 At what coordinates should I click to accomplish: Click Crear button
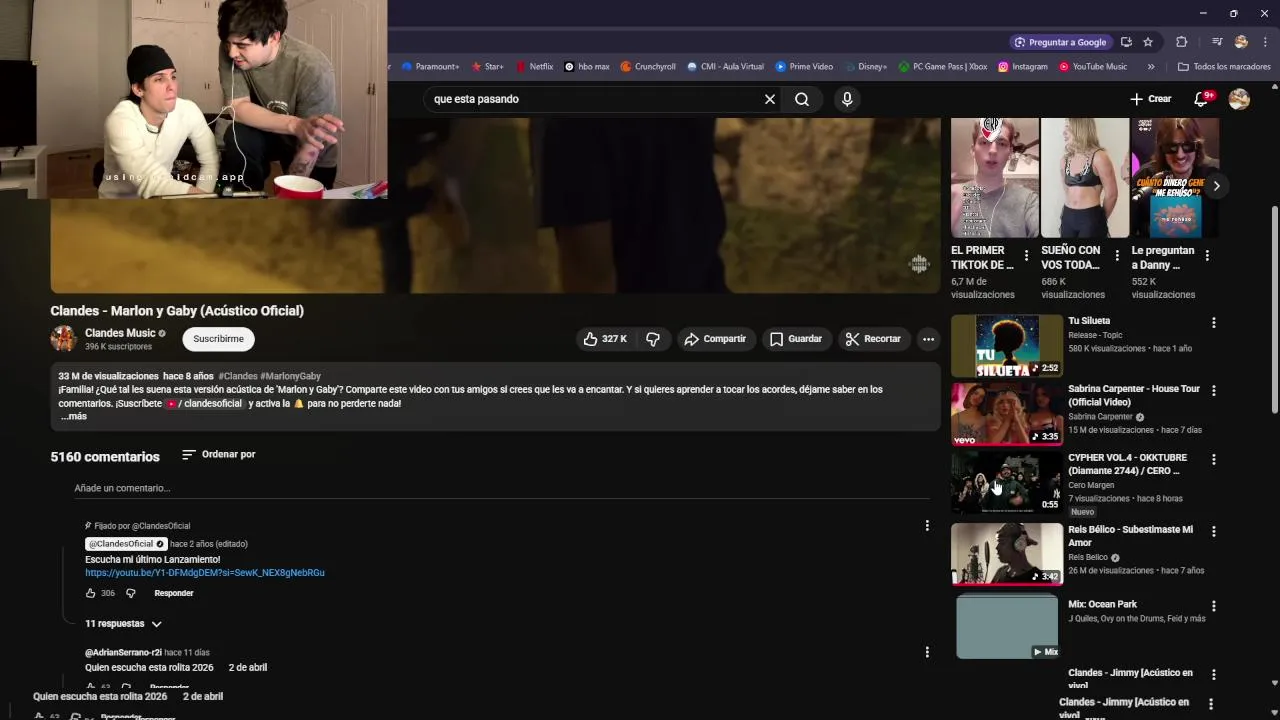pos(1150,99)
